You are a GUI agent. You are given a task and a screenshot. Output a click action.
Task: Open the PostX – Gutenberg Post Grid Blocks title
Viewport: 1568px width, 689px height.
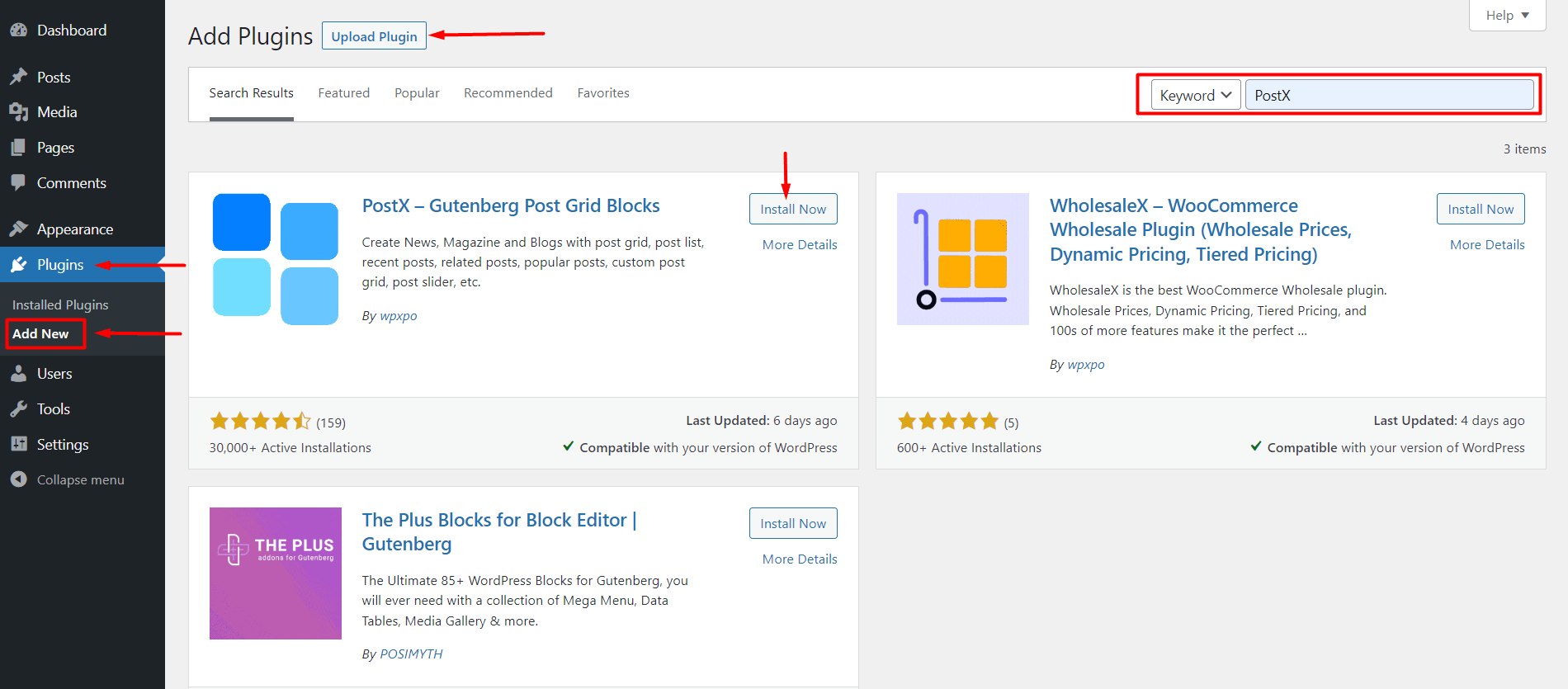coord(511,205)
